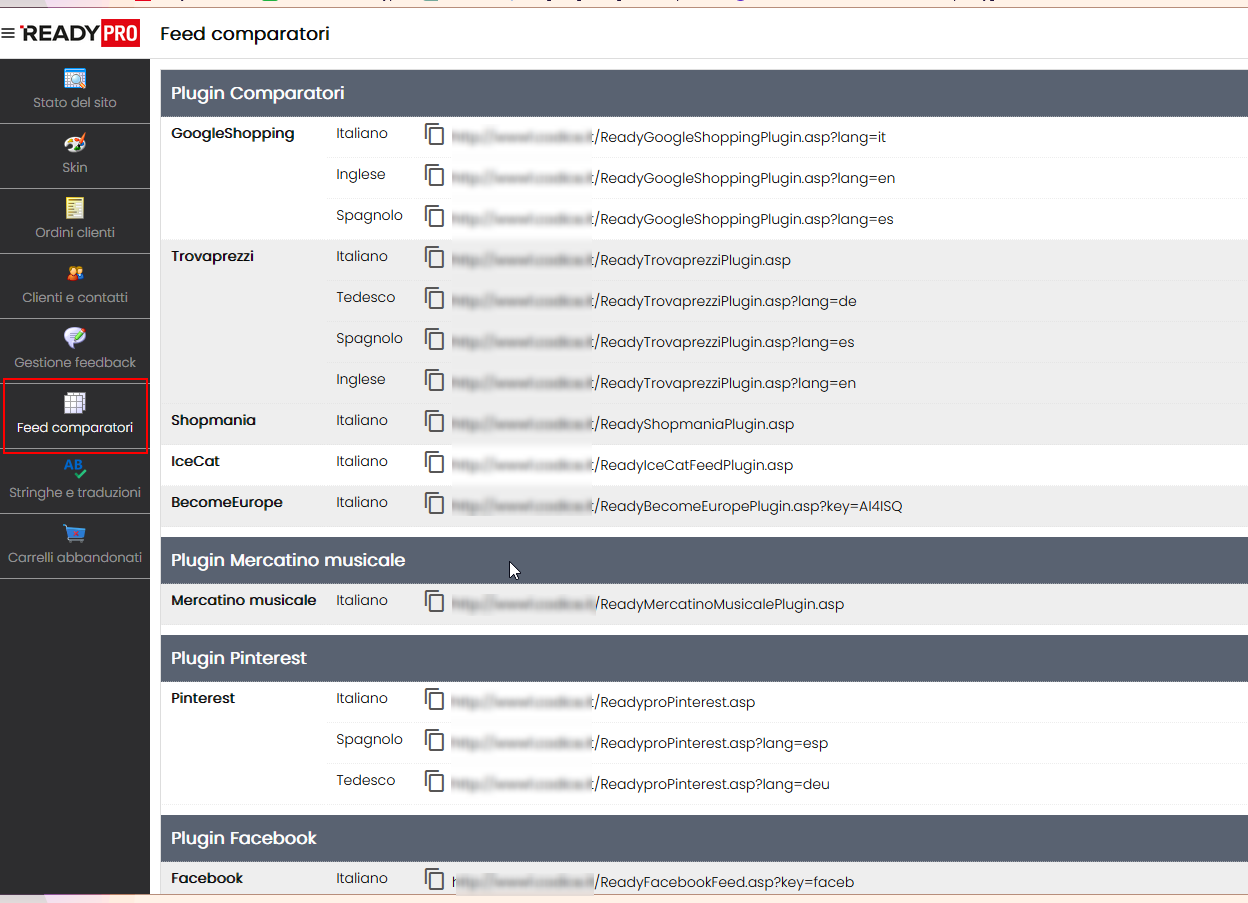Copy Trovaprezzi Spagnolo feed URL
This screenshot has height=903, width=1248.
pos(434,340)
